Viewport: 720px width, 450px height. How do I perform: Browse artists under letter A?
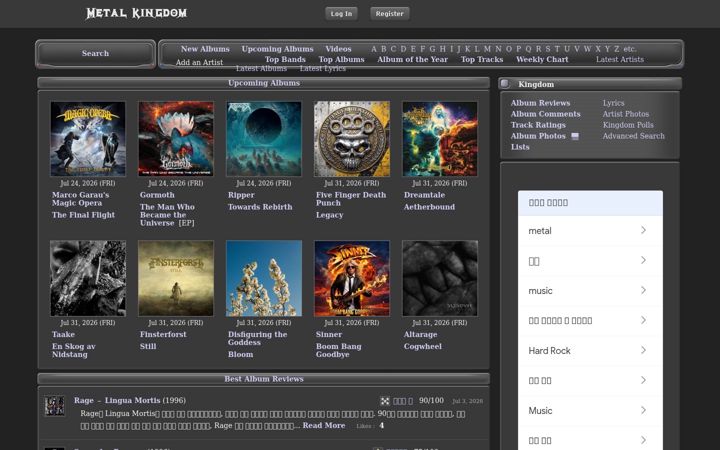374,49
